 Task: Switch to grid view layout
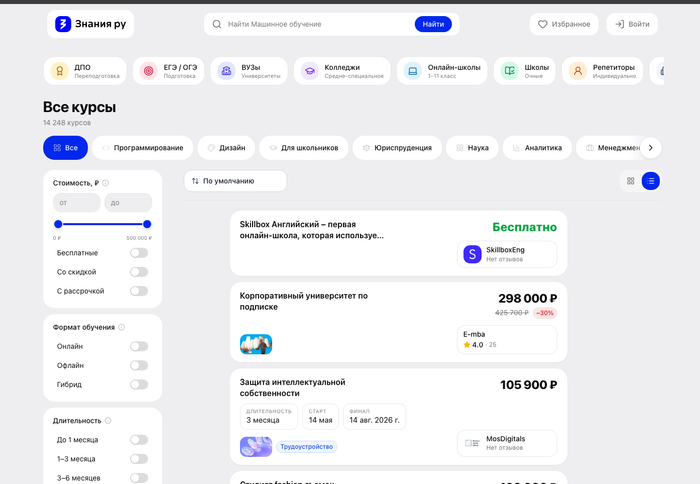point(630,181)
